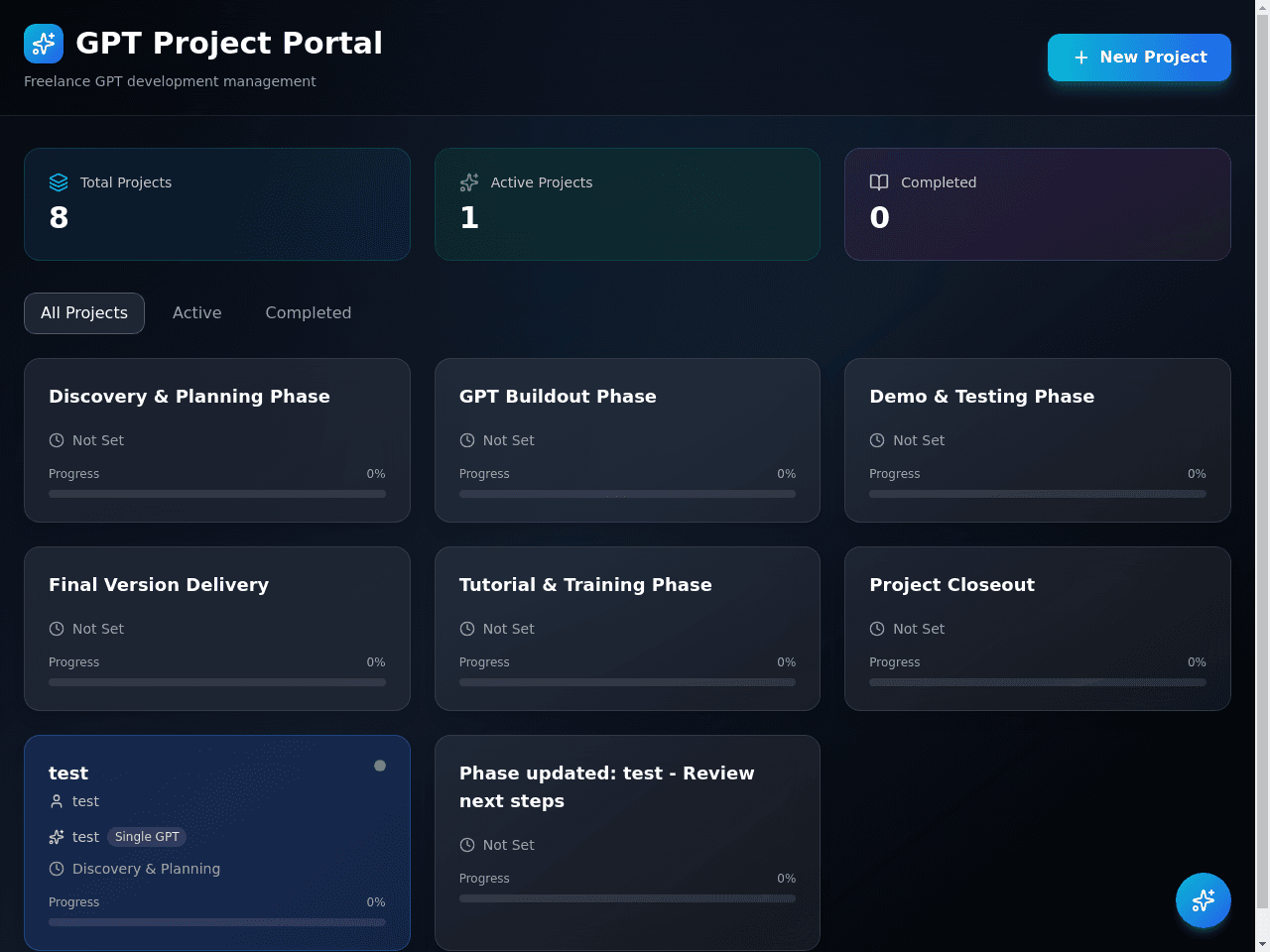The image size is (1270, 952).
Task: Click the clock icon in Project Closeout
Action: pyautogui.click(x=877, y=629)
